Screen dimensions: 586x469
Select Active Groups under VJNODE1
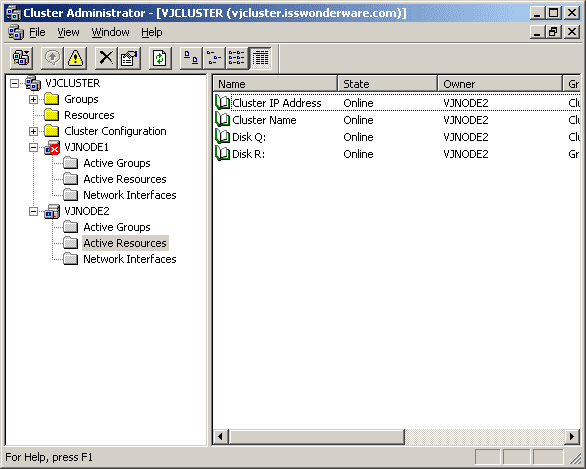(117, 163)
